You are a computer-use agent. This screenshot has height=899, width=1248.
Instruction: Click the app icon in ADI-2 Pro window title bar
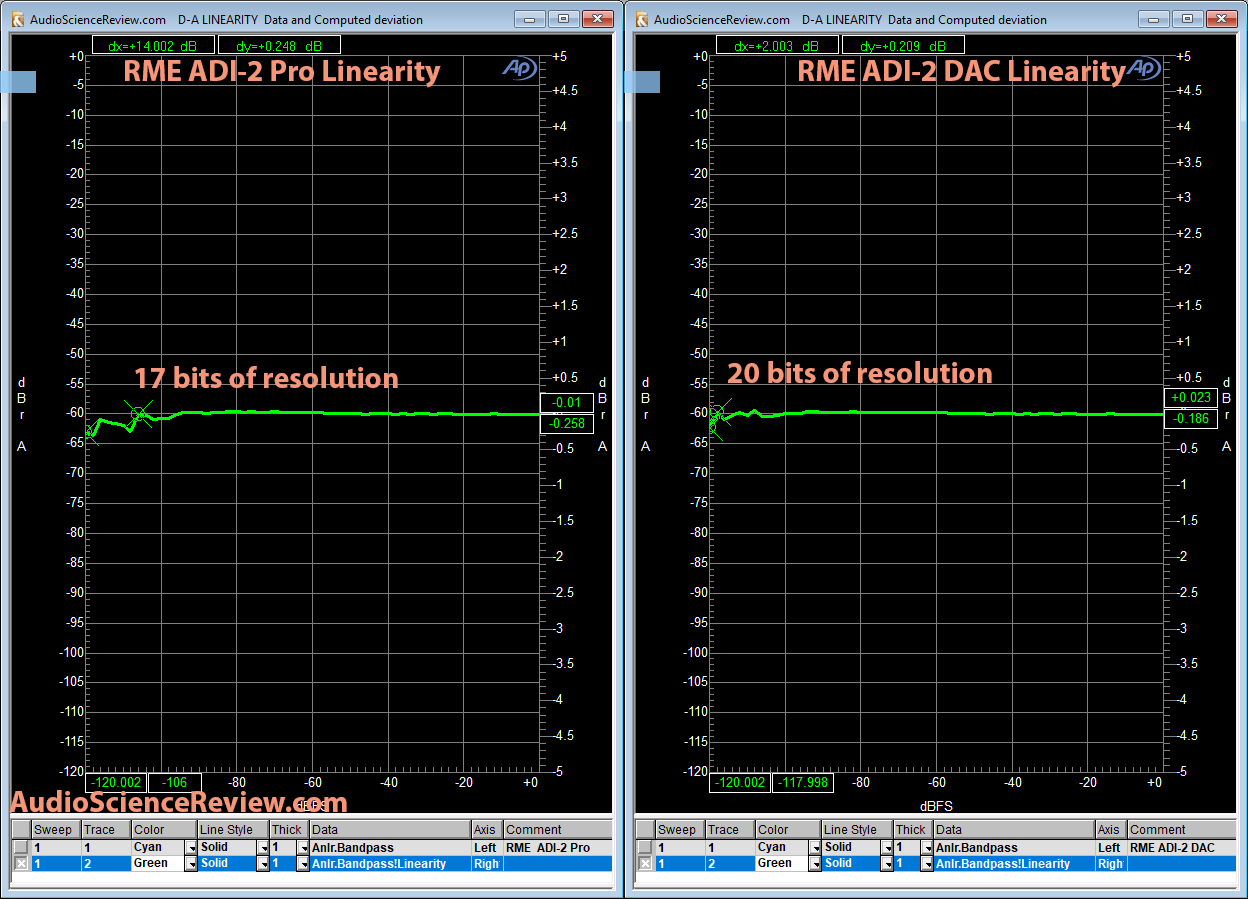18,19
